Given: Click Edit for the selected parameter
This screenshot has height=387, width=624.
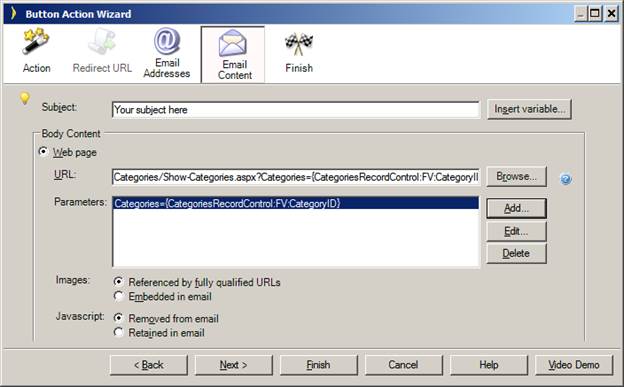Looking at the screenshot, I should [x=516, y=231].
